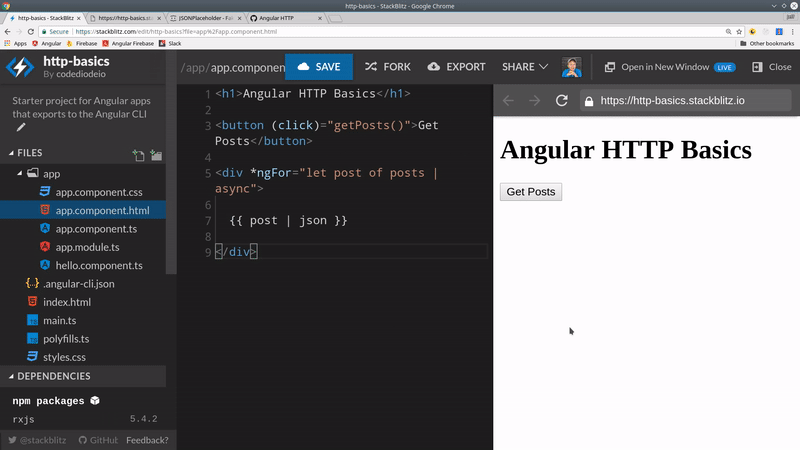Click the new folder icon in Files
Screen dimensions: 800x450
pyautogui.click(x=156, y=155)
